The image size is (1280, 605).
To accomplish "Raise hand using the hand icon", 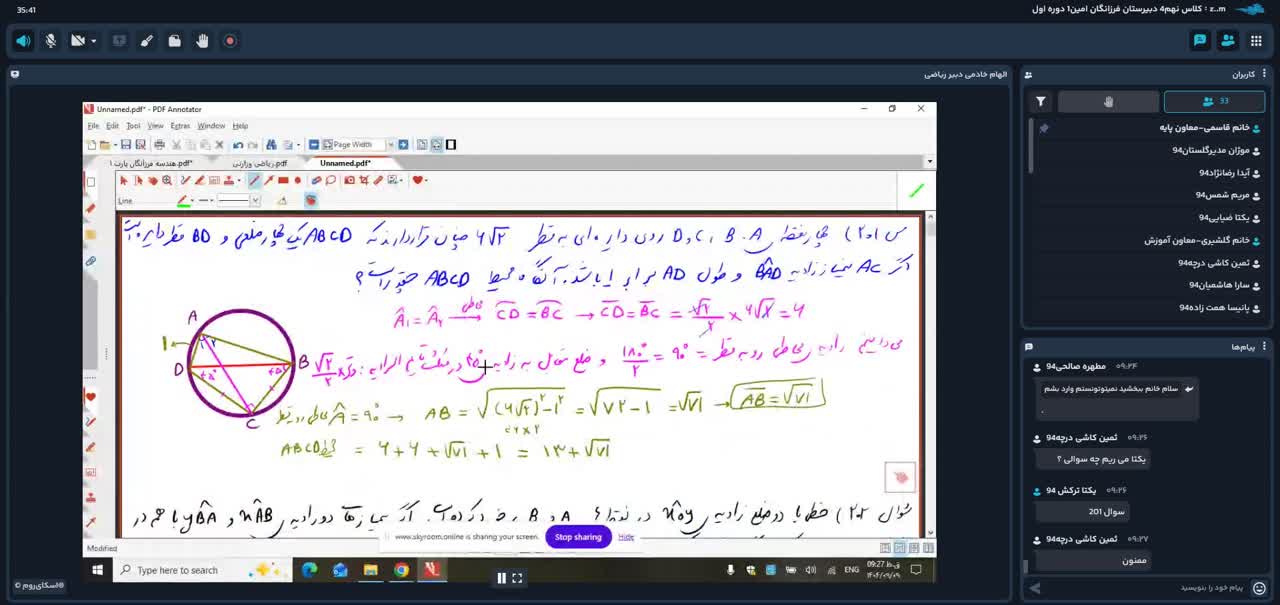I will (x=202, y=41).
